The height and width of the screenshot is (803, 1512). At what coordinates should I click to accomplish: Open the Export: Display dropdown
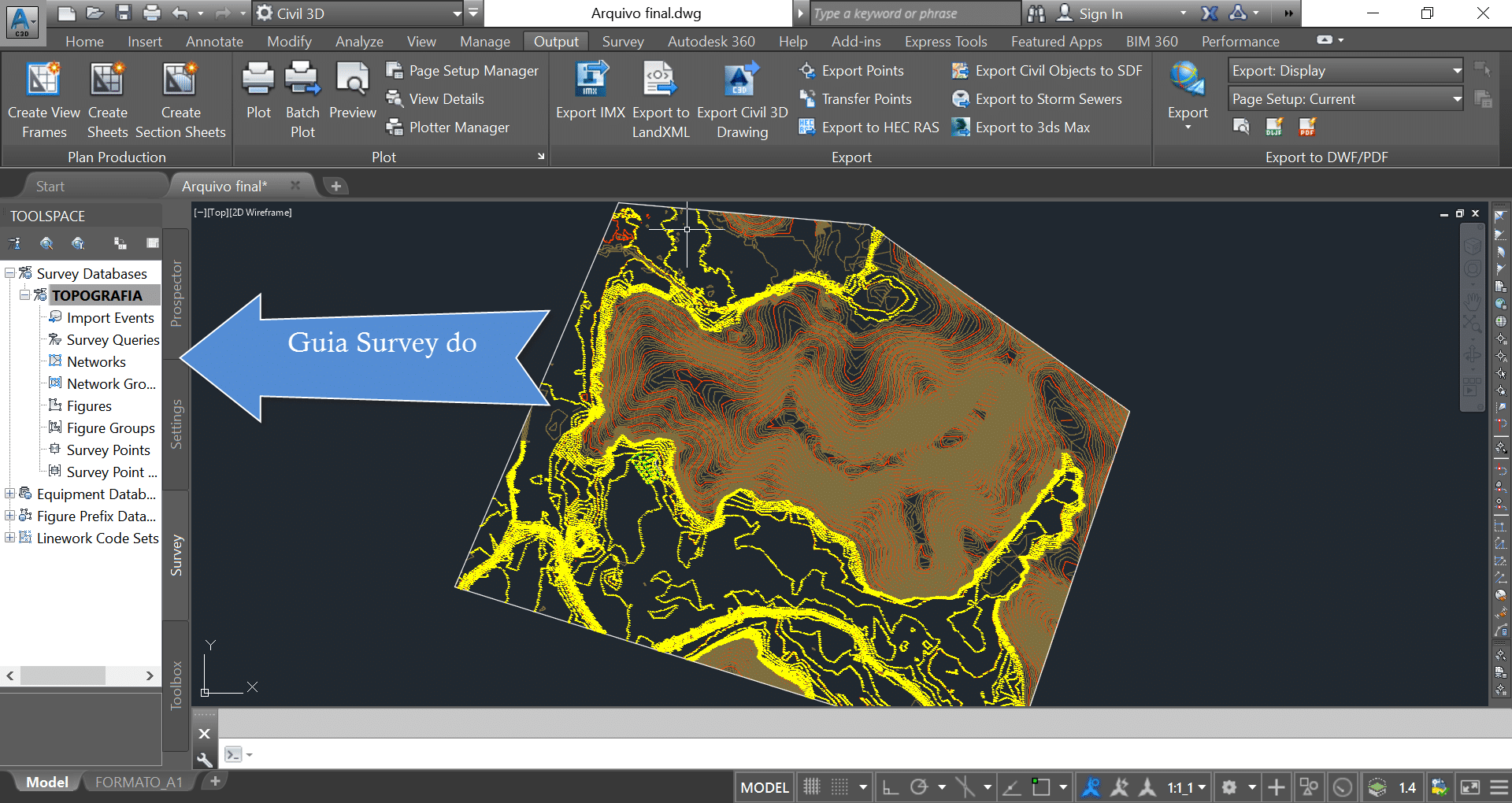pyautogui.click(x=1345, y=71)
